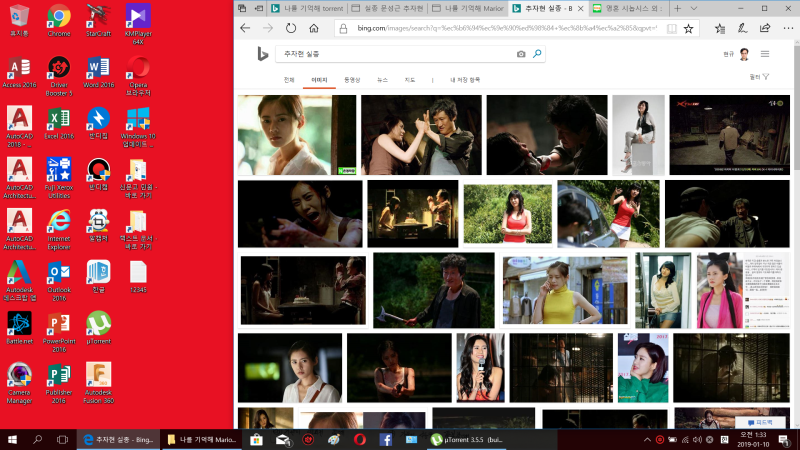The image size is (800, 450).
Task: Switch to the third Edge tab
Action: point(468,8)
